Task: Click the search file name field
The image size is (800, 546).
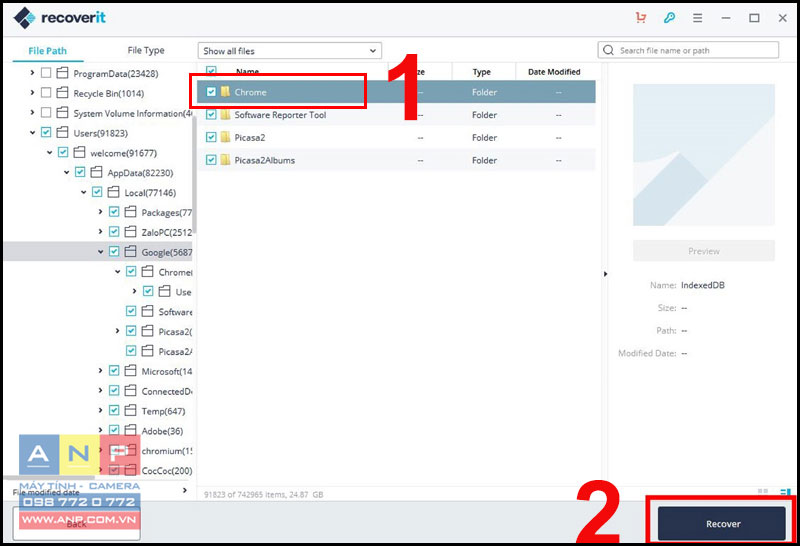Action: [x=688, y=50]
